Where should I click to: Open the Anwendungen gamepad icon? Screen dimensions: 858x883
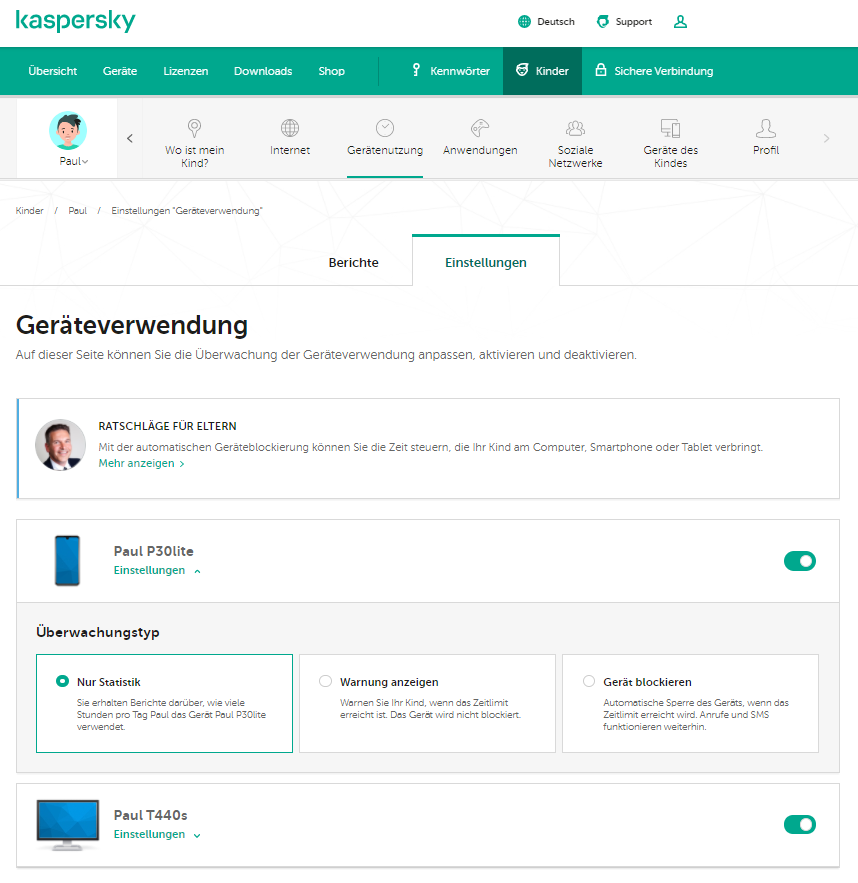pos(480,128)
